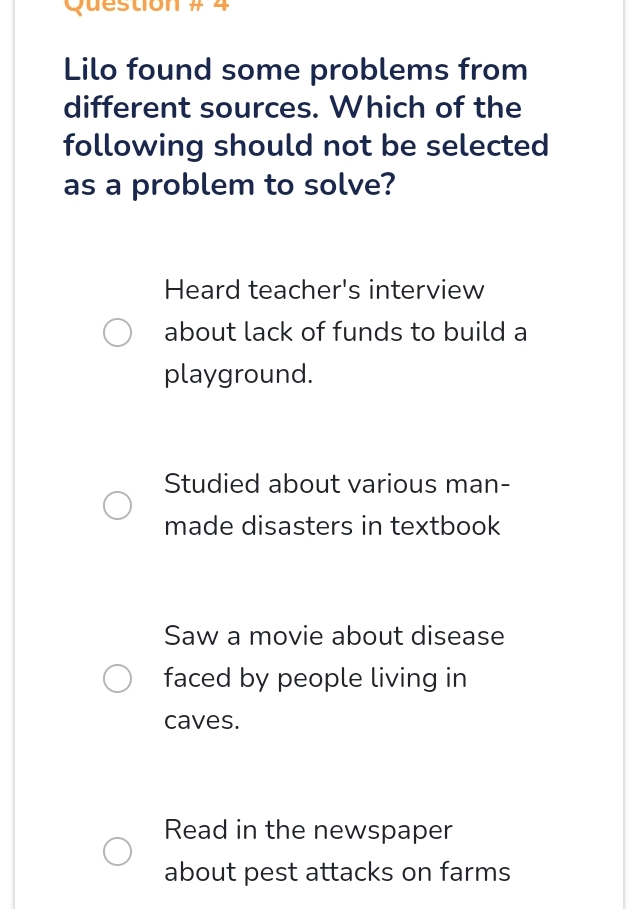Pick the radio button for movie about disease
Image resolution: width=641 pixels, height=909 pixels.
(117, 679)
